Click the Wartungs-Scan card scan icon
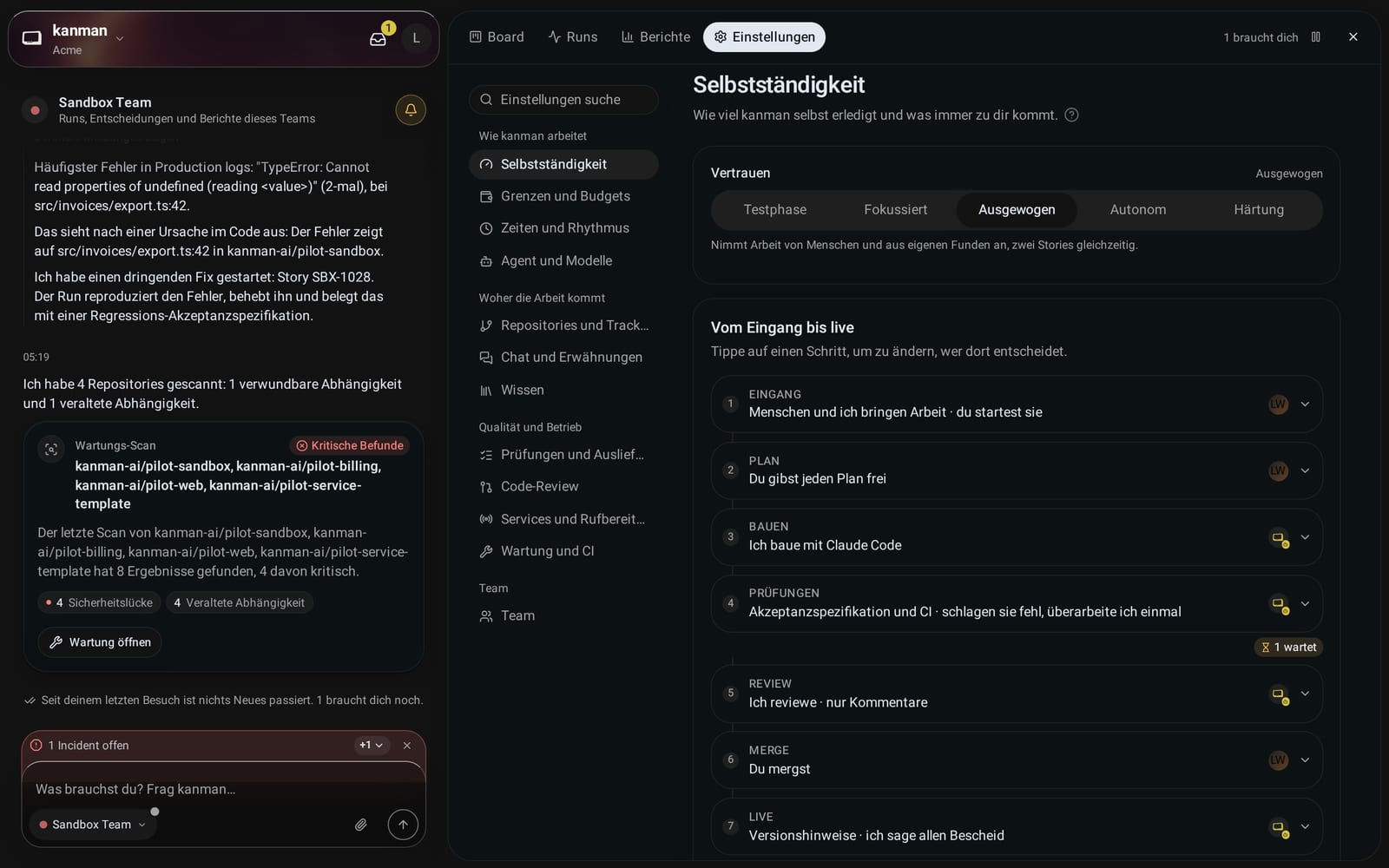 point(51,449)
